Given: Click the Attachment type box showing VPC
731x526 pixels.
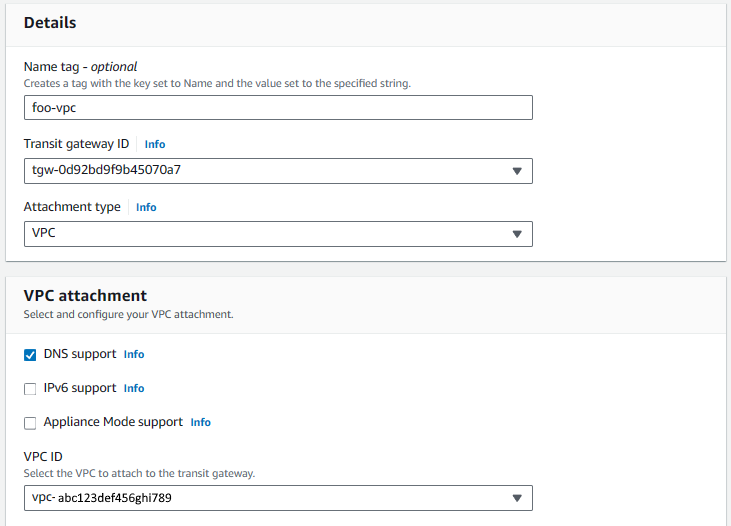Looking at the screenshot, I should [278, 234].
